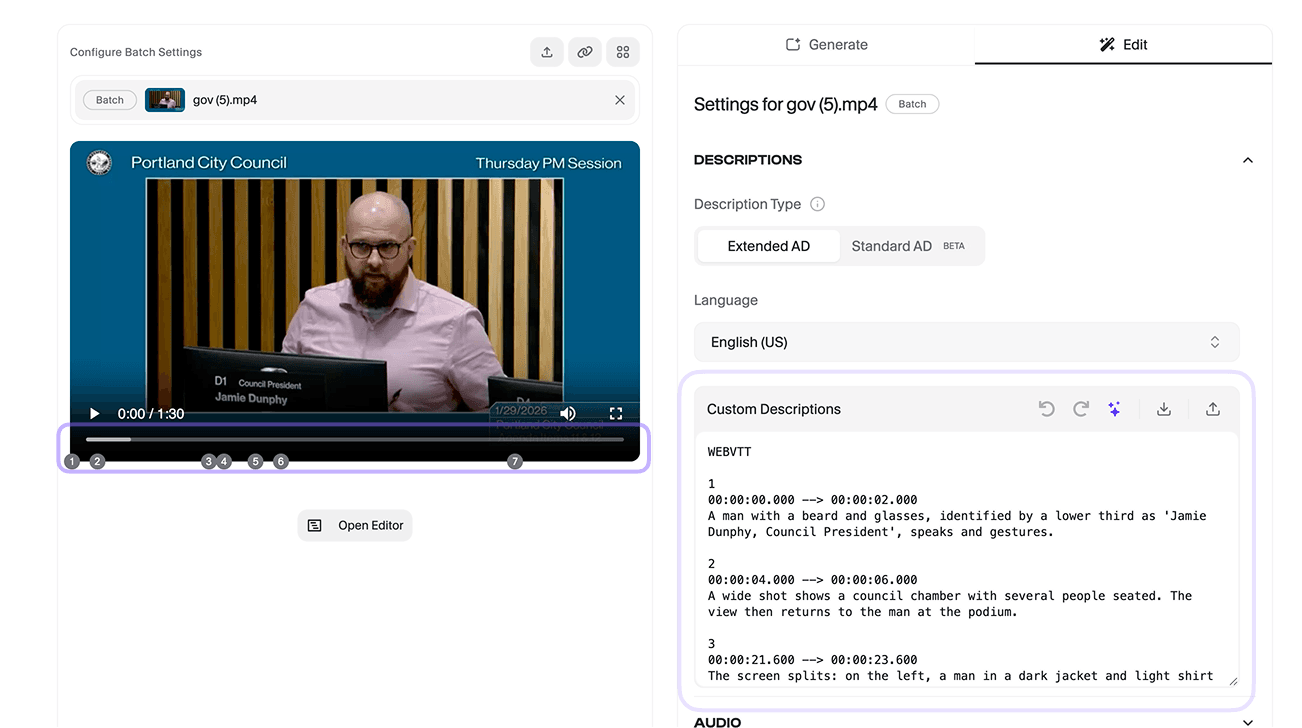Remove gov (5).mp4 using the X icon
Image resolution: width=1302 pixels, height=728 pixels.
(x=620, y=100)
